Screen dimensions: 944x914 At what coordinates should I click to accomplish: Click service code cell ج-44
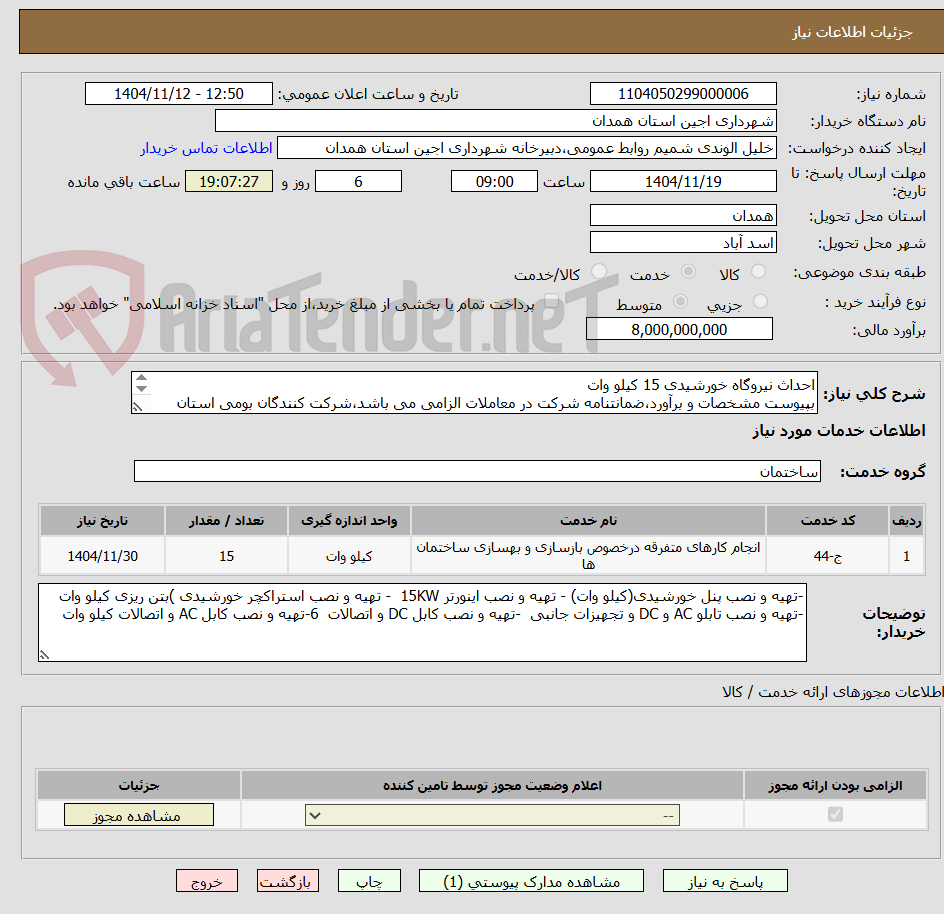coord(827,556)
